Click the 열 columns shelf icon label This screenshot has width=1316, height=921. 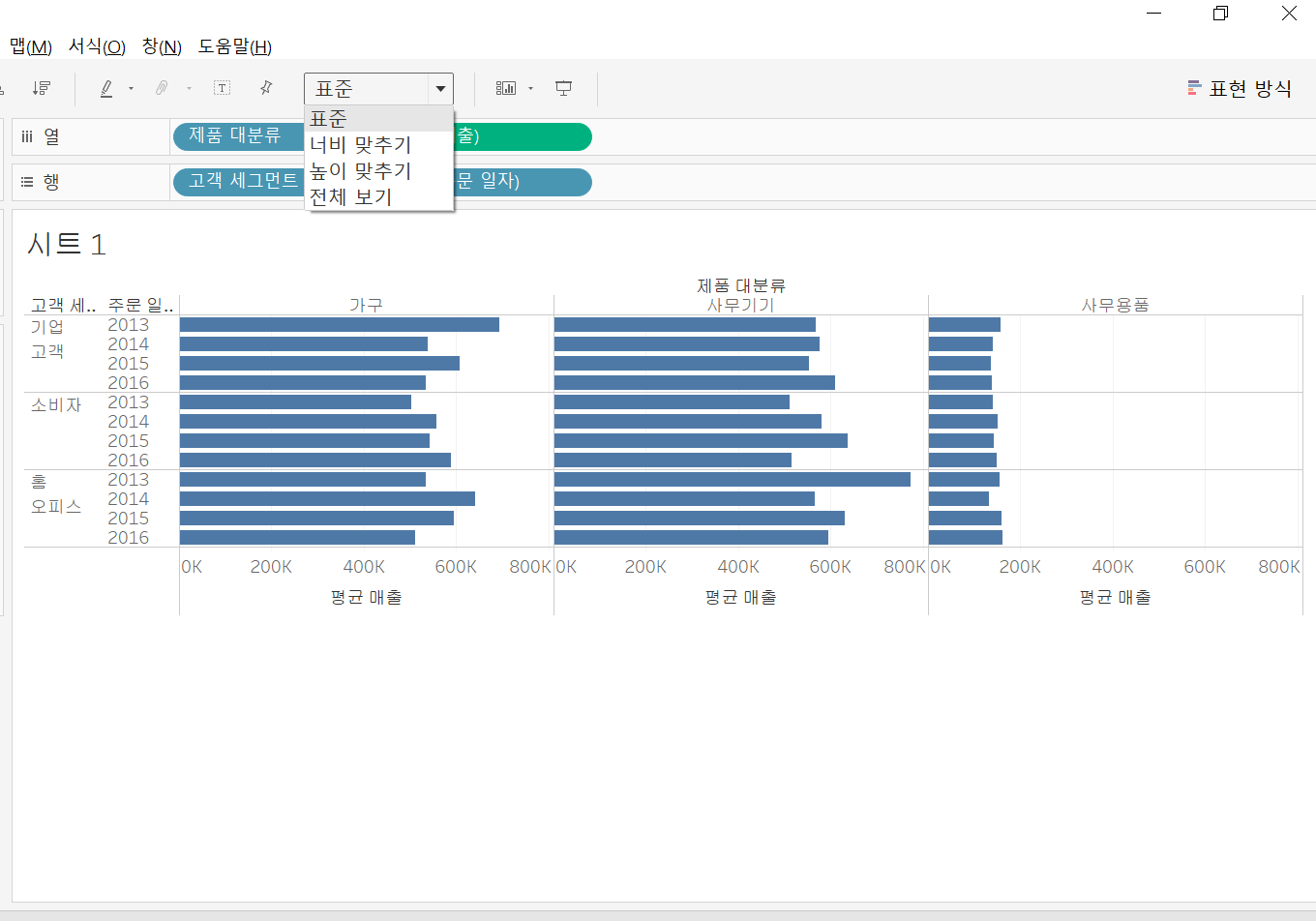(41, 136)
